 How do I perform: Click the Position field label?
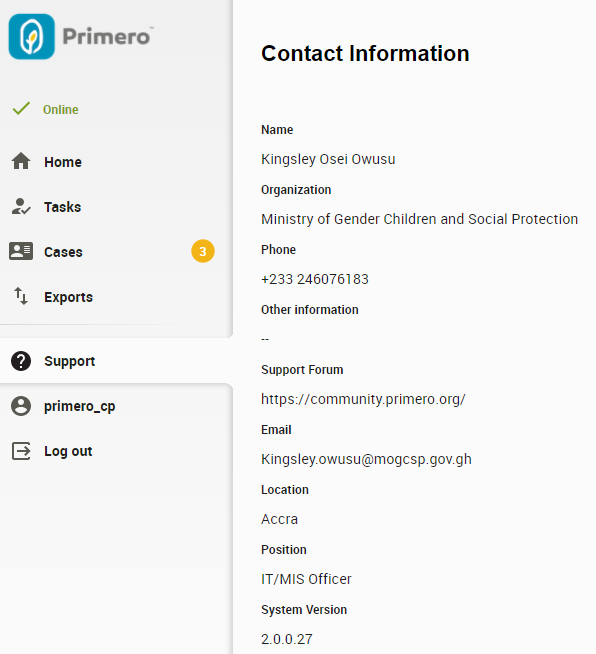(284, 550)
